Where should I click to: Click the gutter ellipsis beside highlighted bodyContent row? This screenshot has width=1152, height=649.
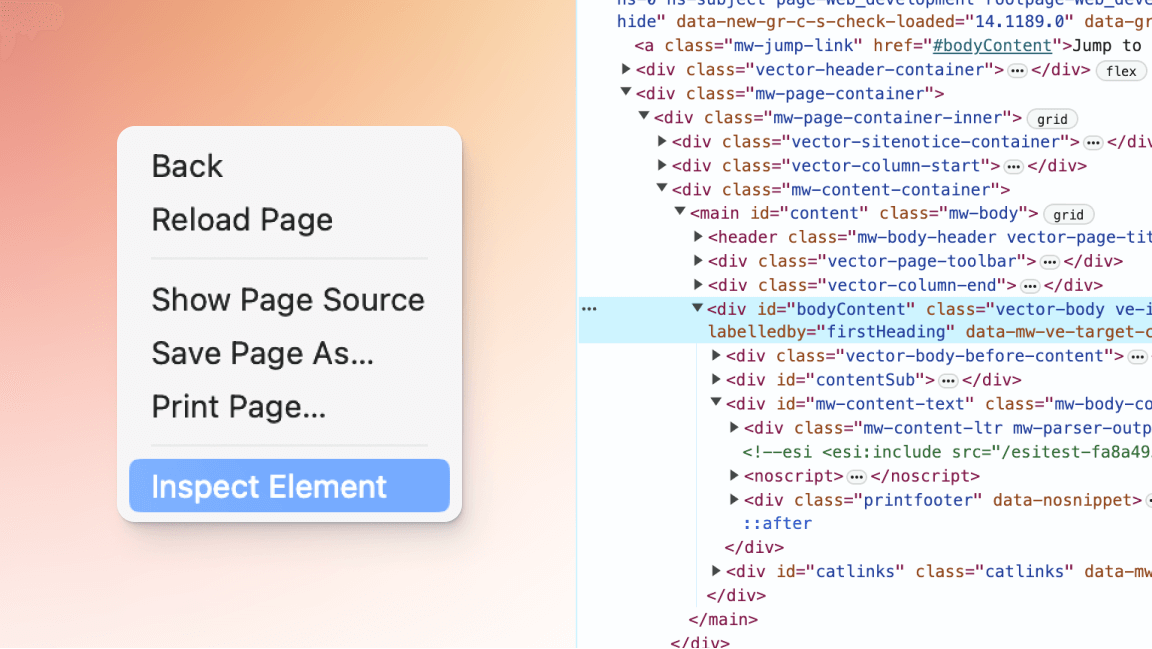pyautogui.click(x=589, y=308)
